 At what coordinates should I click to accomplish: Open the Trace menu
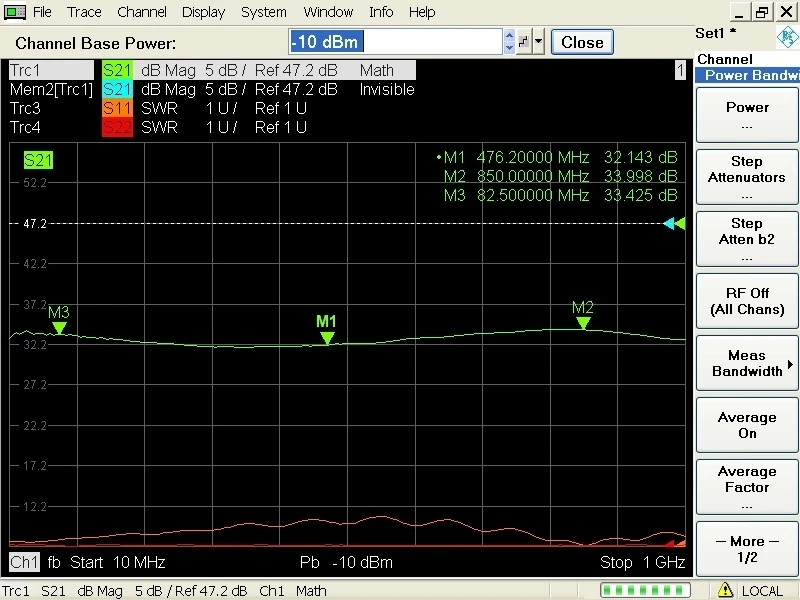[x=84, y=12]
